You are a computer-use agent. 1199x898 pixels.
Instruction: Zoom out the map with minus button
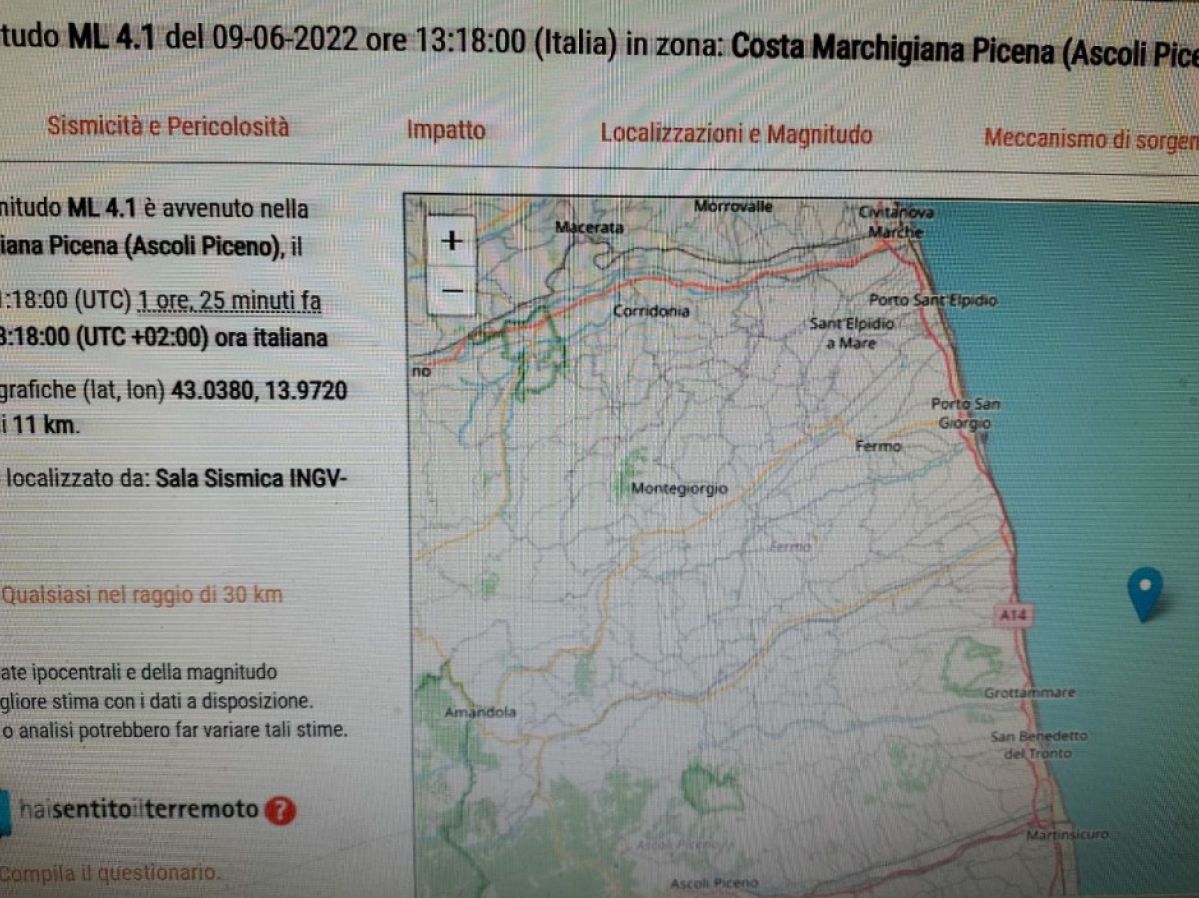[452, 291]
